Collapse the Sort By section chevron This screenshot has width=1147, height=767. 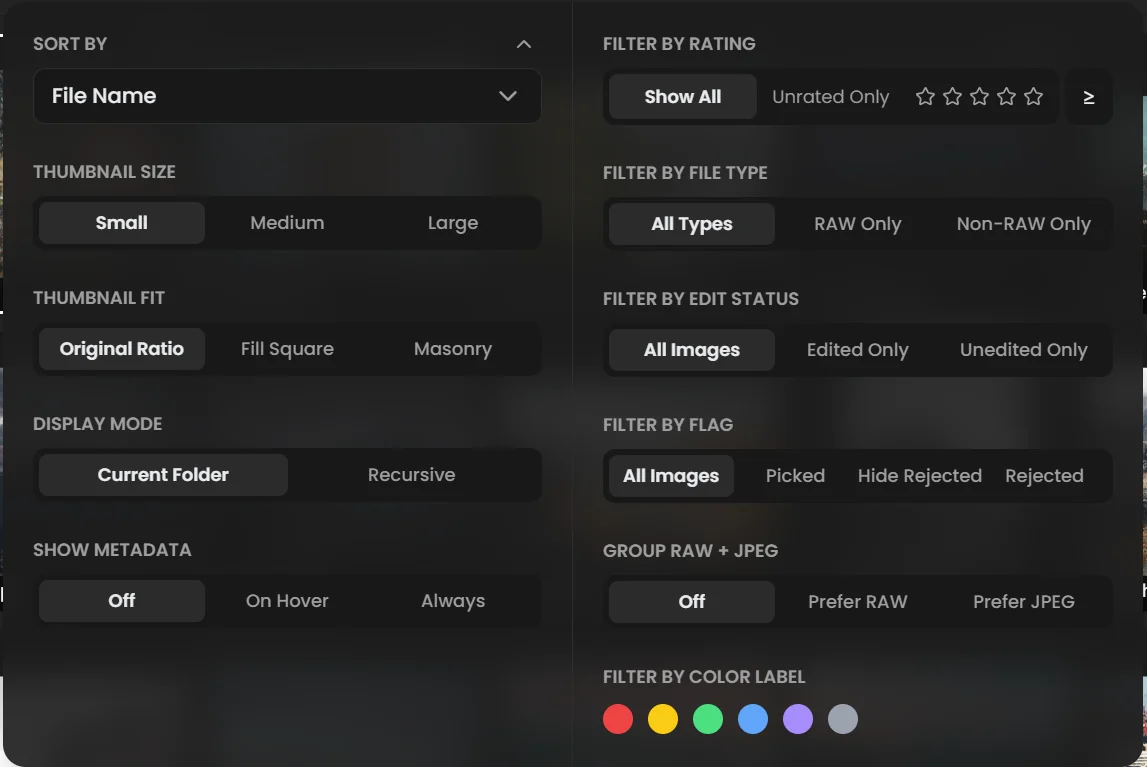click(x=524, y=44)
